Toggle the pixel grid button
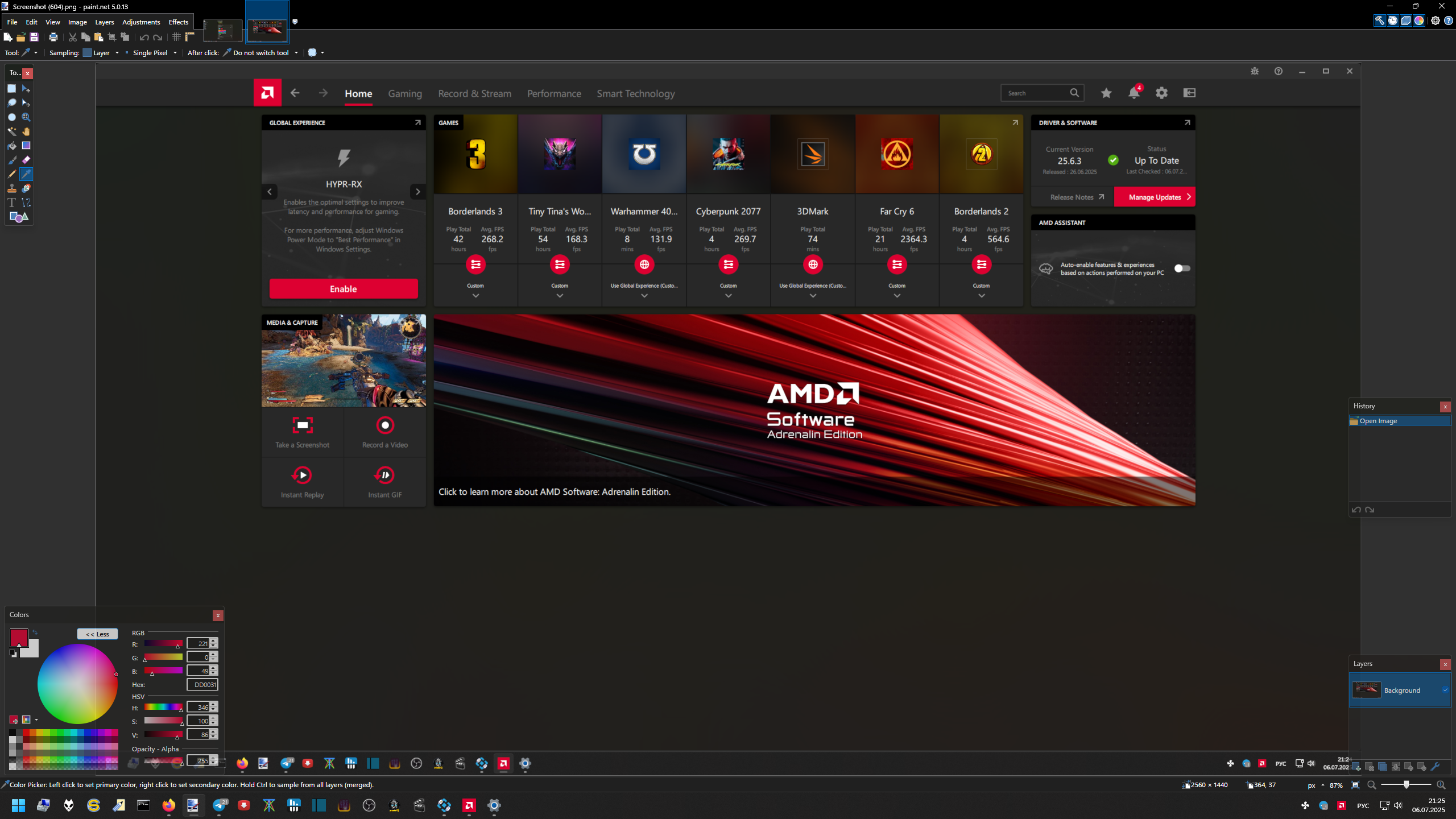The width and height of the screenshot is (1456, 819). (x=176, y=38)
